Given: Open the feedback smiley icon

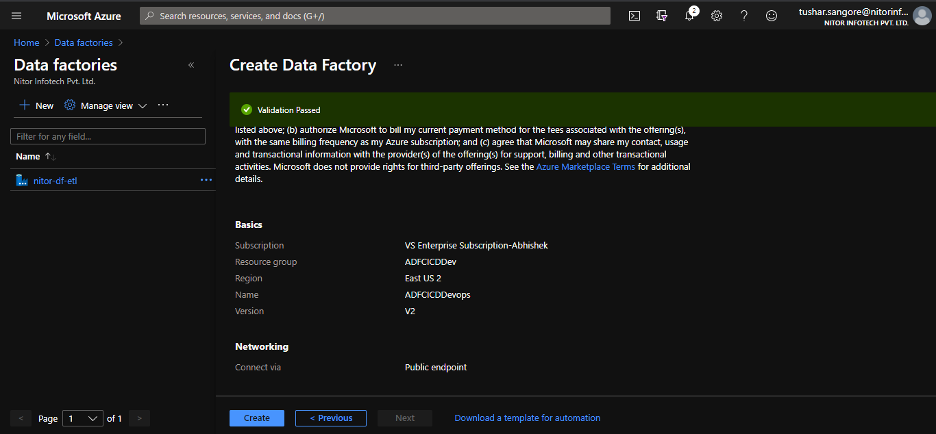Looking at the screenshot, I should 771,16.
